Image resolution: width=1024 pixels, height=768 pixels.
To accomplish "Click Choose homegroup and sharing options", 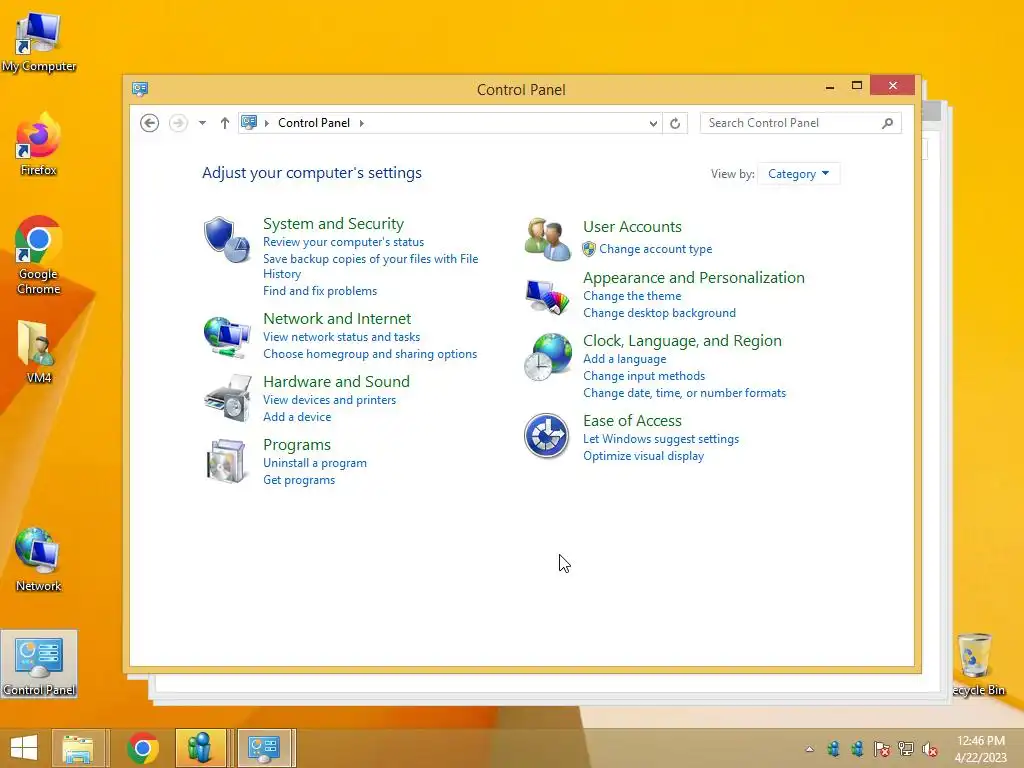I will 370,354.
